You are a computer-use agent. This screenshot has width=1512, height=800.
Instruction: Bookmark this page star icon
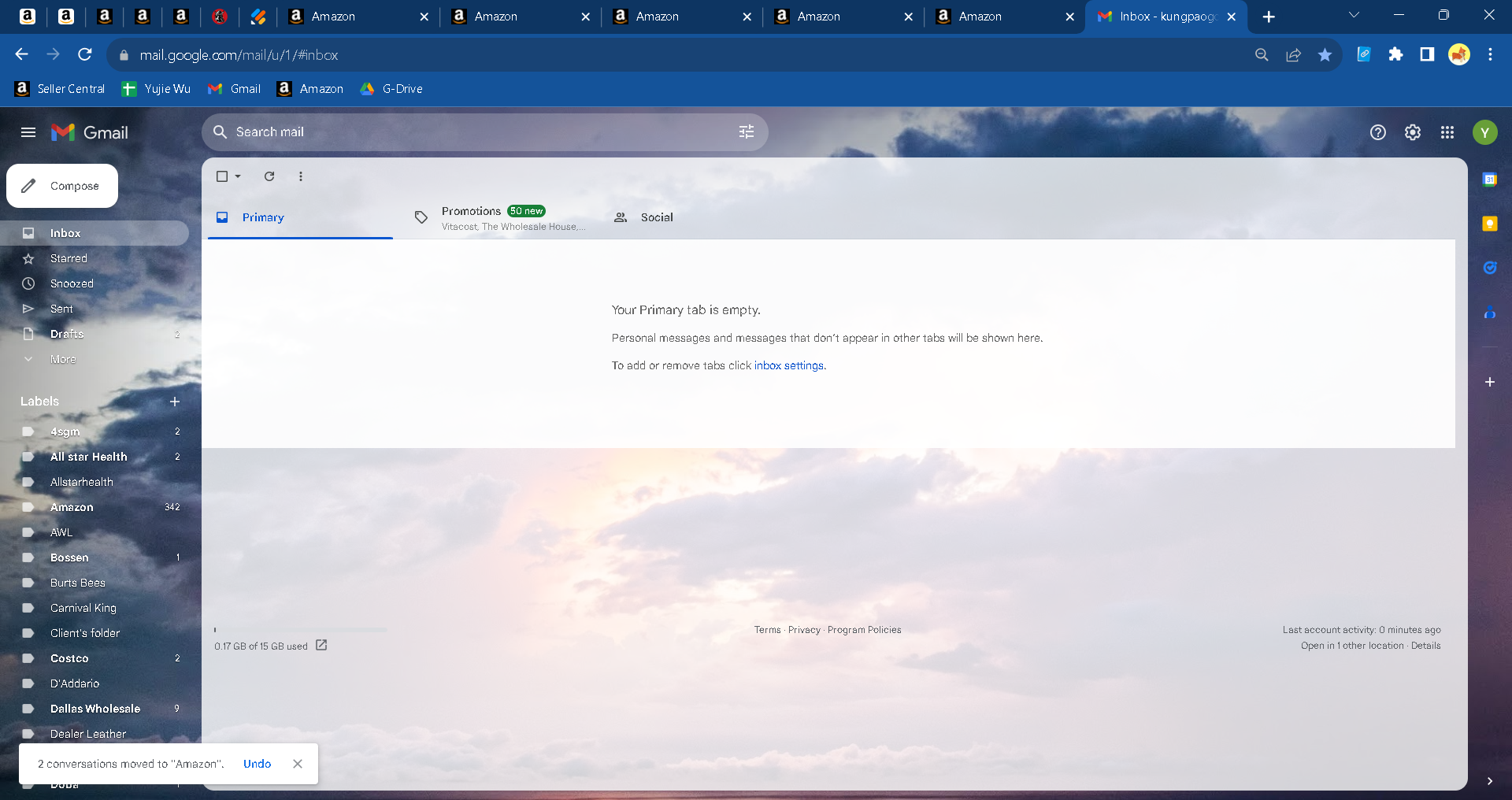click(1325, 54)
